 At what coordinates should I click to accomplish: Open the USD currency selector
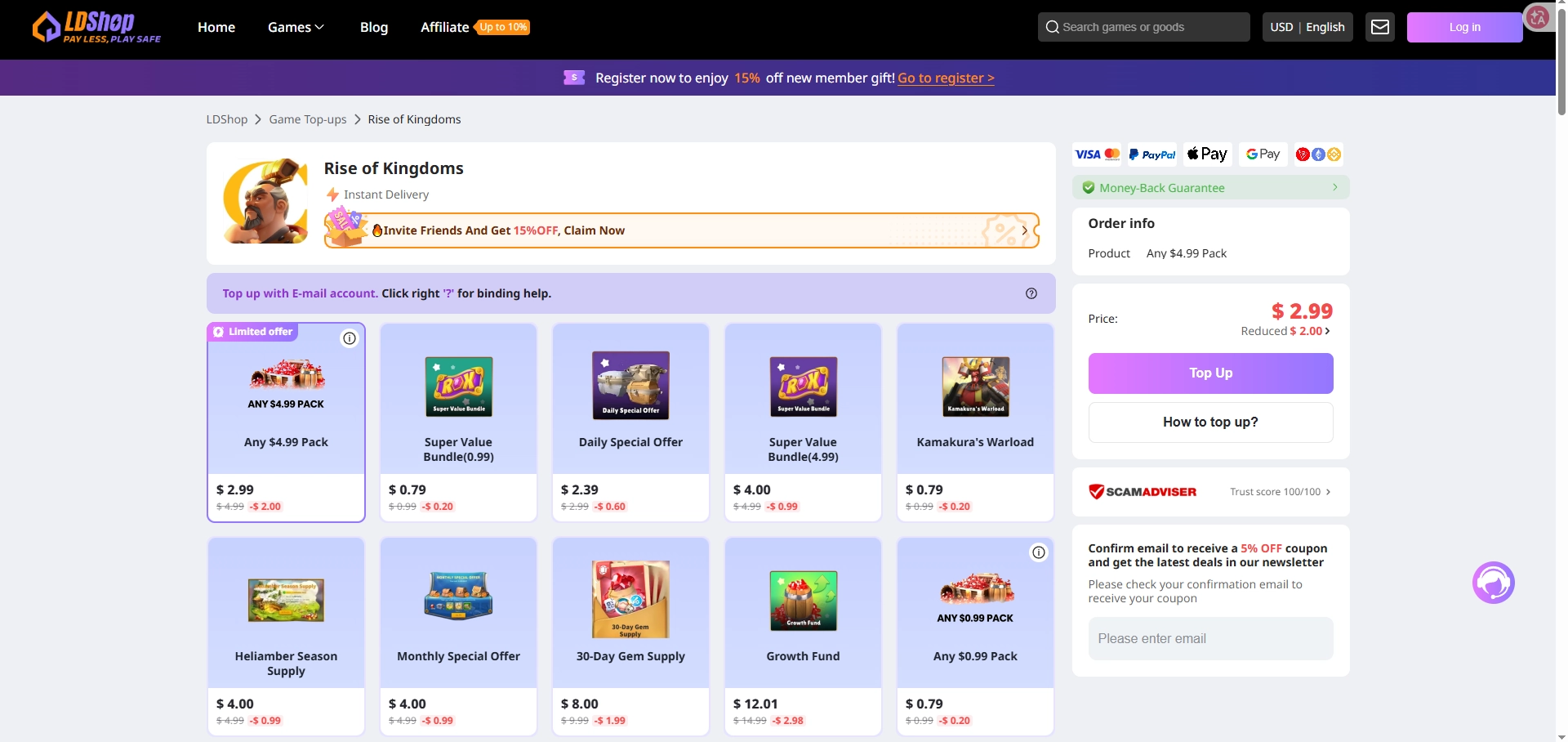1281,27
